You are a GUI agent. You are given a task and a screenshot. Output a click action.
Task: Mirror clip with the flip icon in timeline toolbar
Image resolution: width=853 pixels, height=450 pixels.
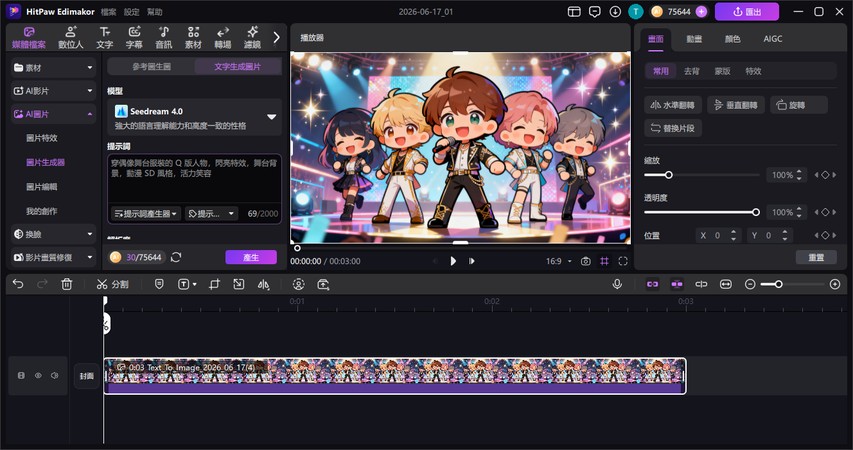263,284
